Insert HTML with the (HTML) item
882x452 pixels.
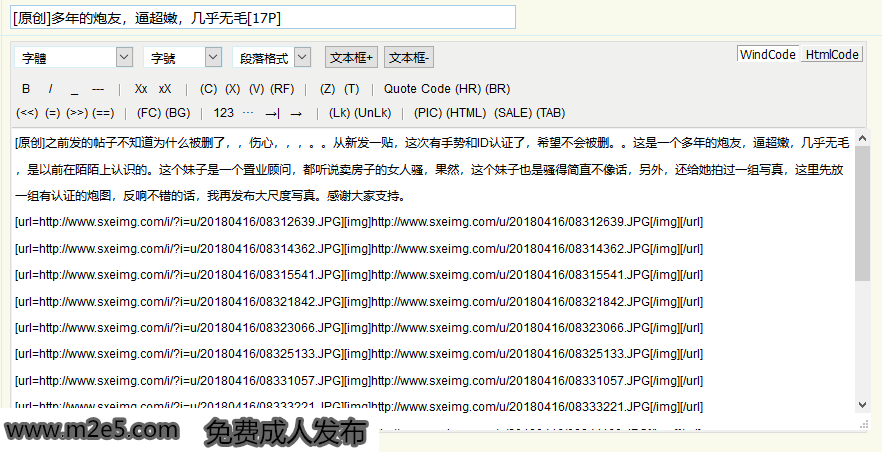466,113
